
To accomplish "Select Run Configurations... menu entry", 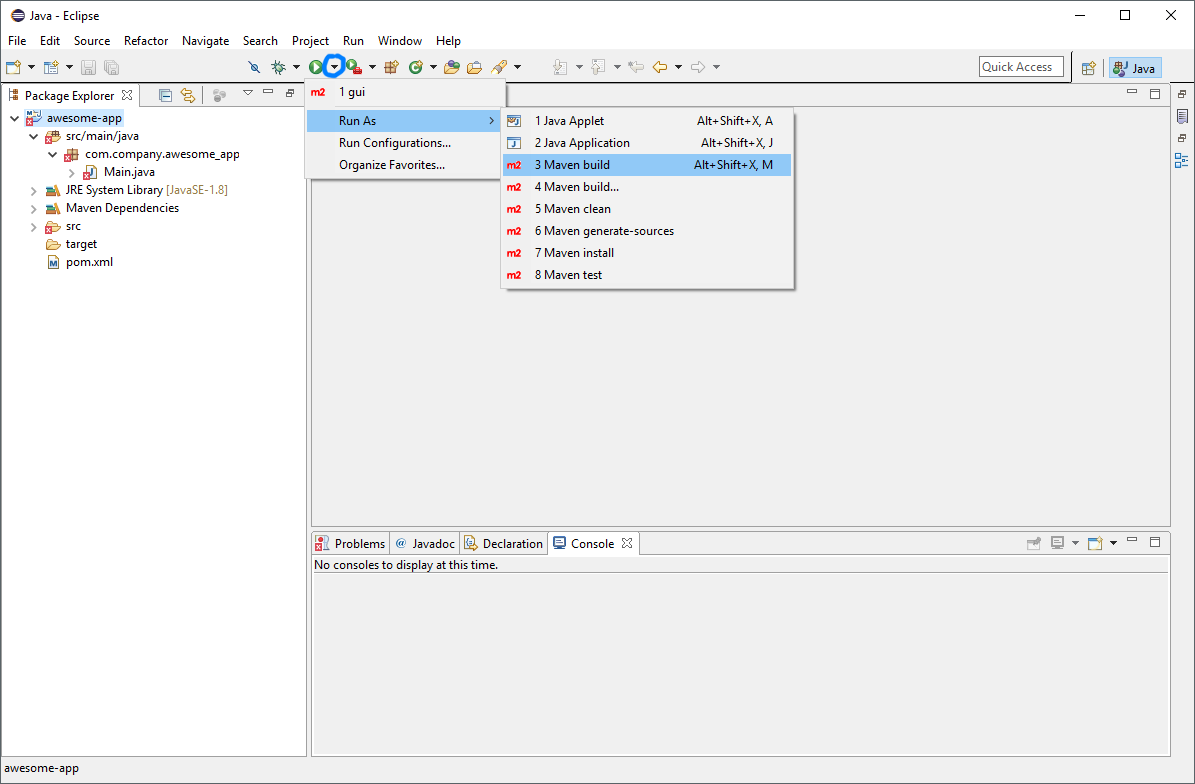I will (x=403, y=142).
